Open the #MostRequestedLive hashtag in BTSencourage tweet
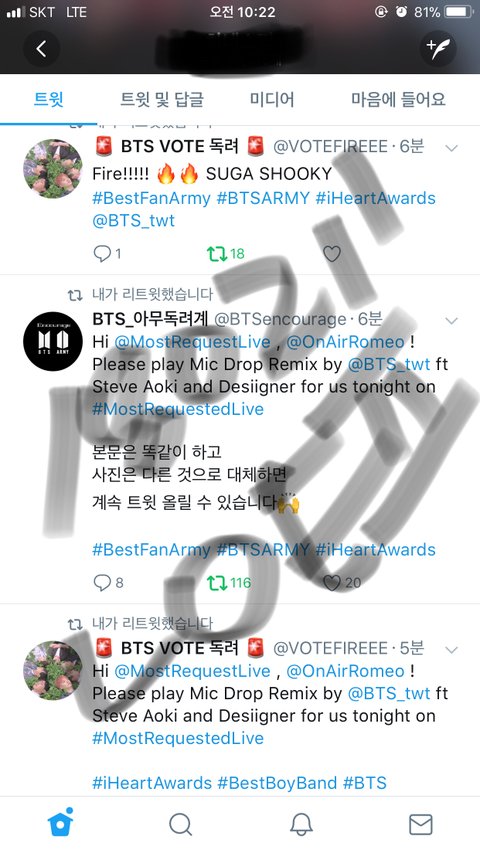The height and width of the screenshot is (853, 480). 178,409
